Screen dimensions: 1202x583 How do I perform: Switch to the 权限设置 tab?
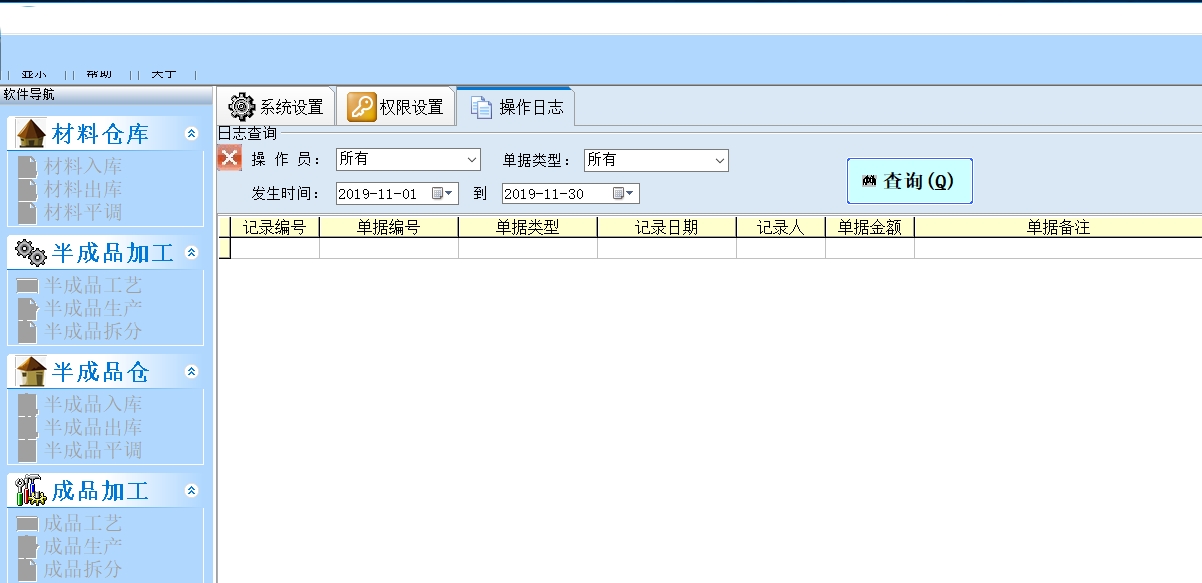[x=395, y=107]
